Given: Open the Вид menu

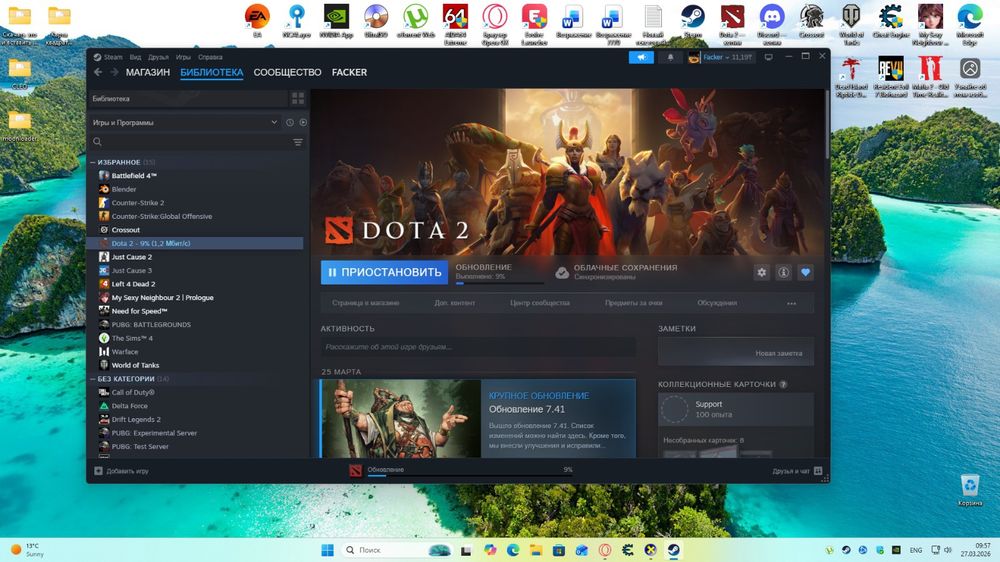Looking at the screenshot, I should point(135,57).
